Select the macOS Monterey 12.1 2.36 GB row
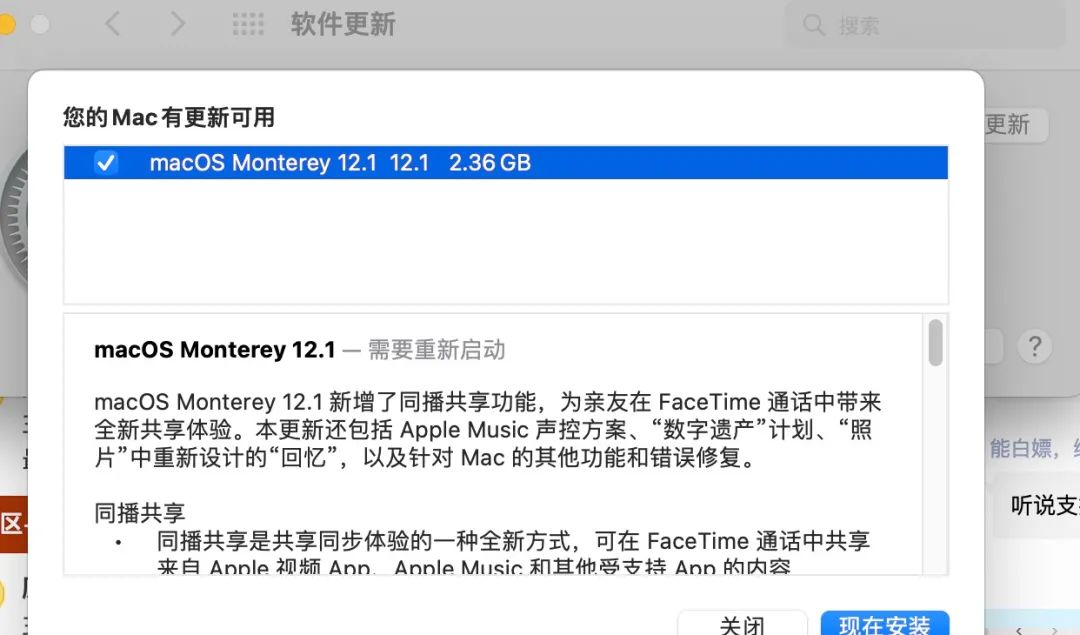 point(506,163)
